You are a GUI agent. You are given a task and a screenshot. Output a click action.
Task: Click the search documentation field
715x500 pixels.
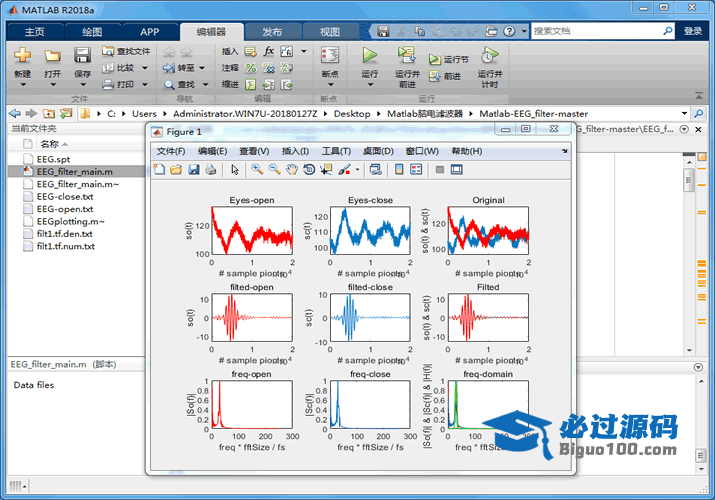pyautogui.click(x=596, y=31)
